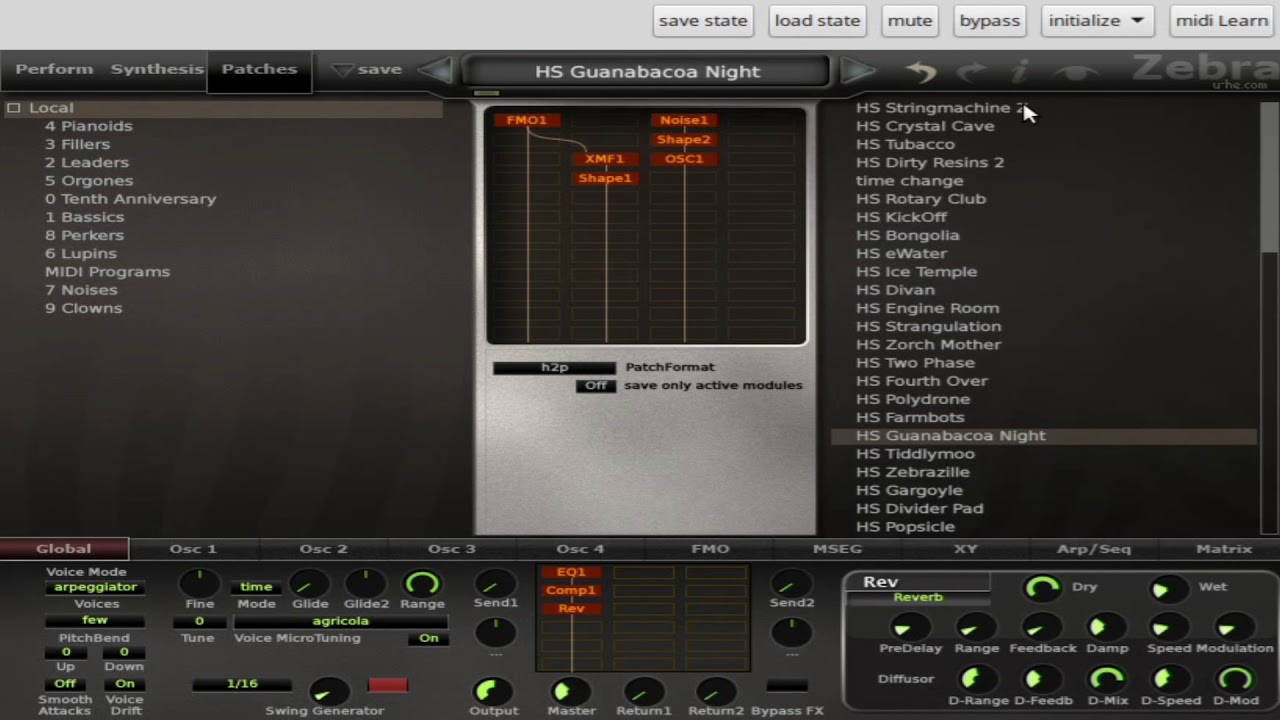Open the 1/16 swing rate selector

[242, 684]
